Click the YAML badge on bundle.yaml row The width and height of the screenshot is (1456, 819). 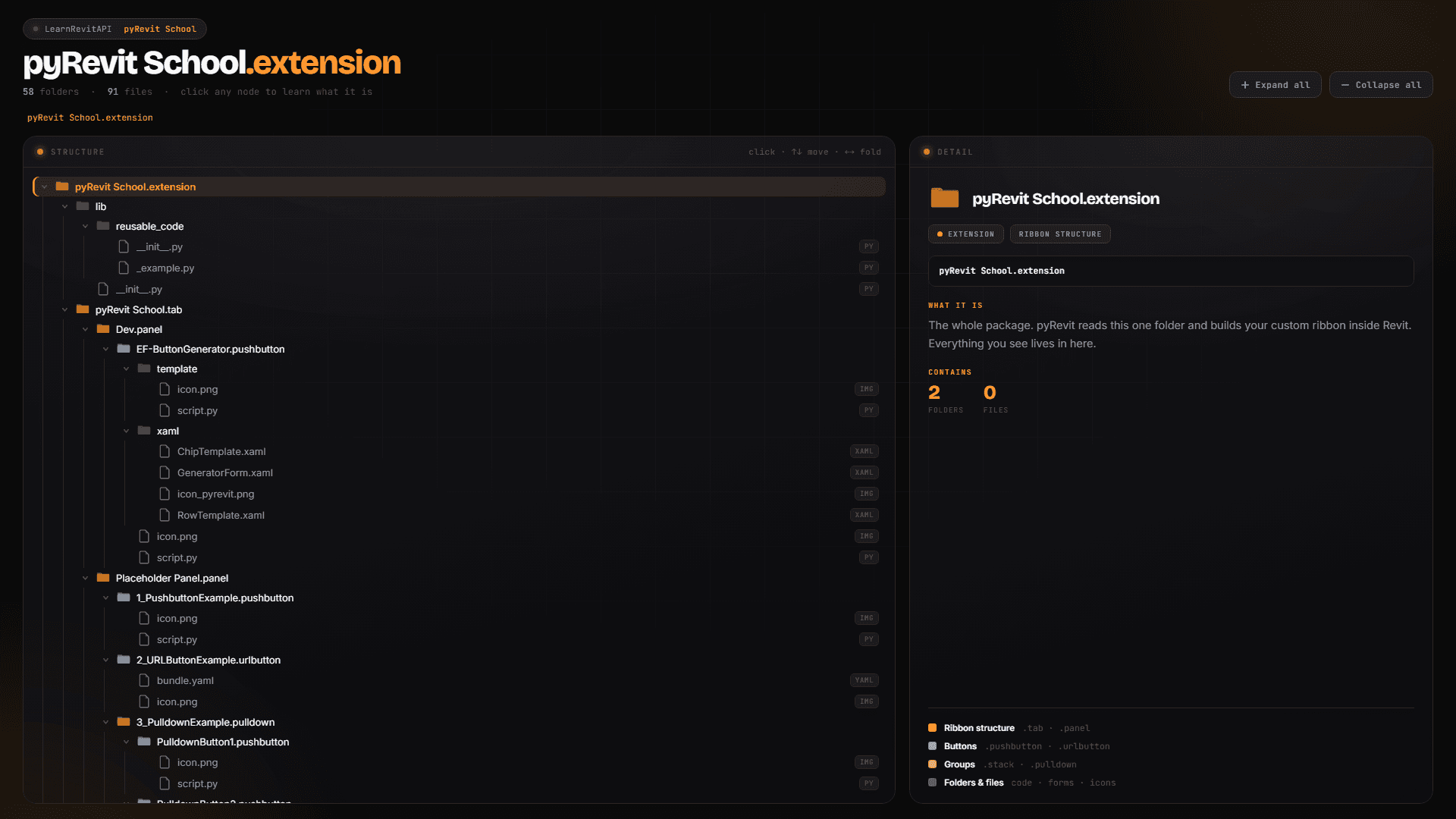864,680
